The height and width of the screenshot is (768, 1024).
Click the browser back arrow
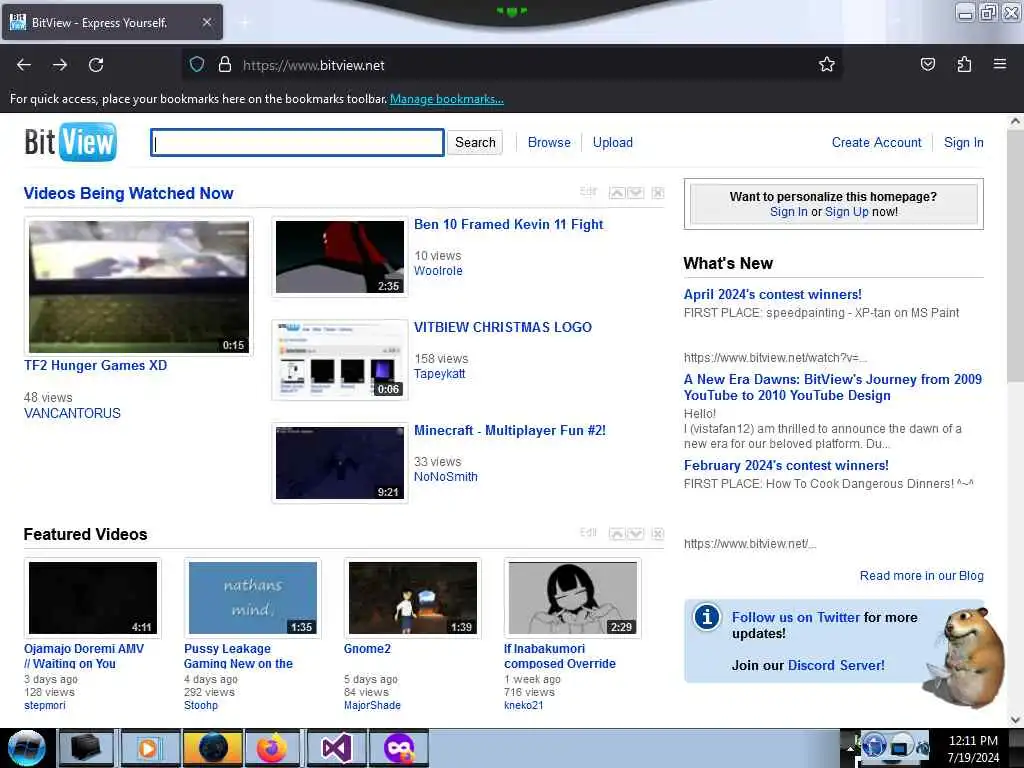coord(24,65)
